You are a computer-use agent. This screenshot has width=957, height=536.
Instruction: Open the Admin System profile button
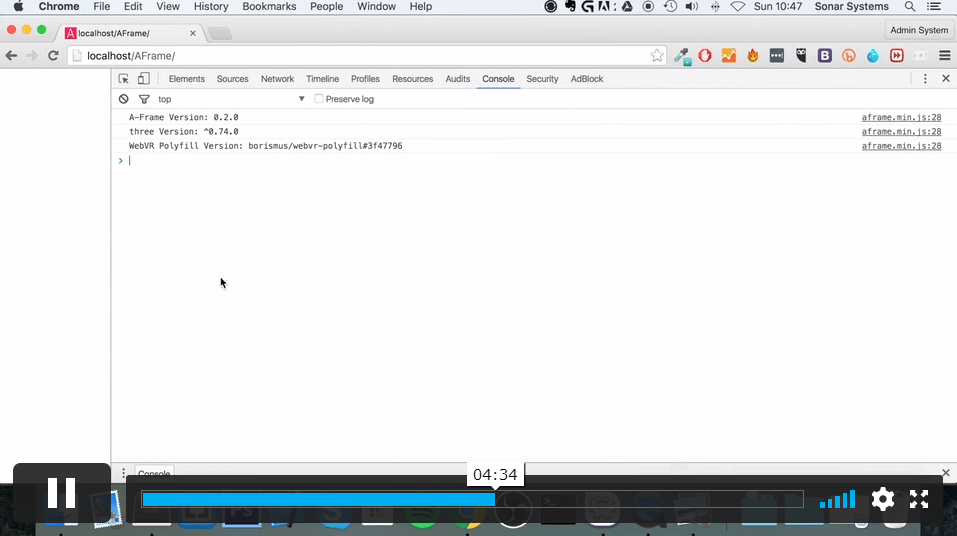(919, 30)
